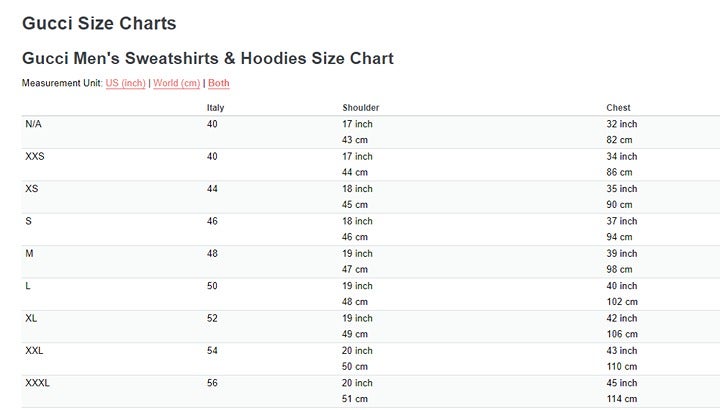Viewport: 720px width, 410px height.
Task: Select the XS size row label
Action: [31, 189]
